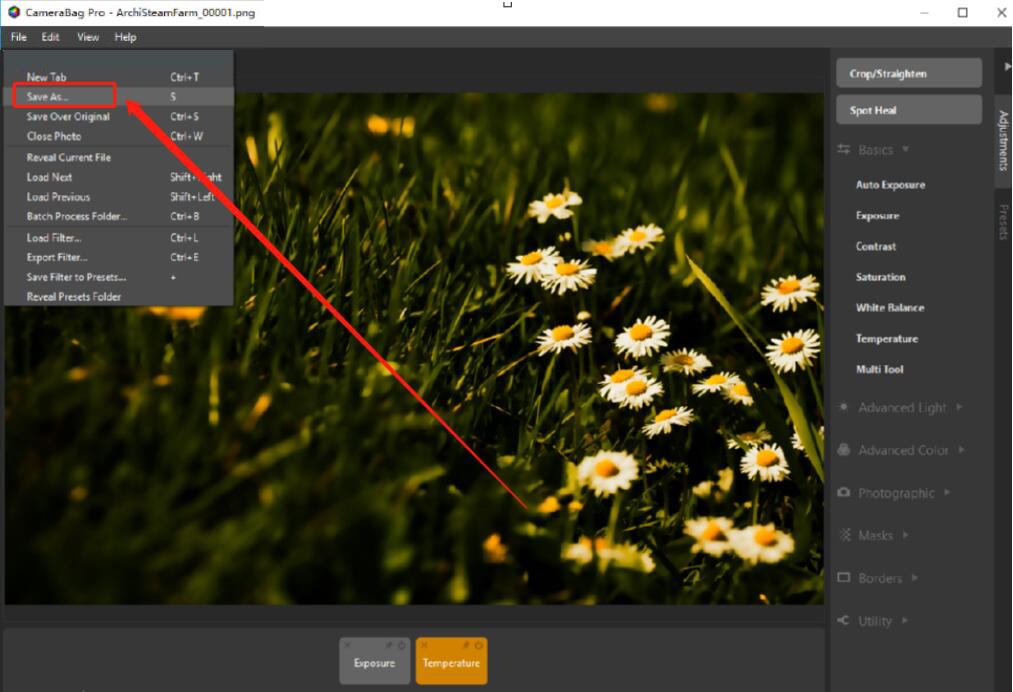Select Reveal Current File menu entry
Screen dimensions: 1013x692
click(119, 157)
